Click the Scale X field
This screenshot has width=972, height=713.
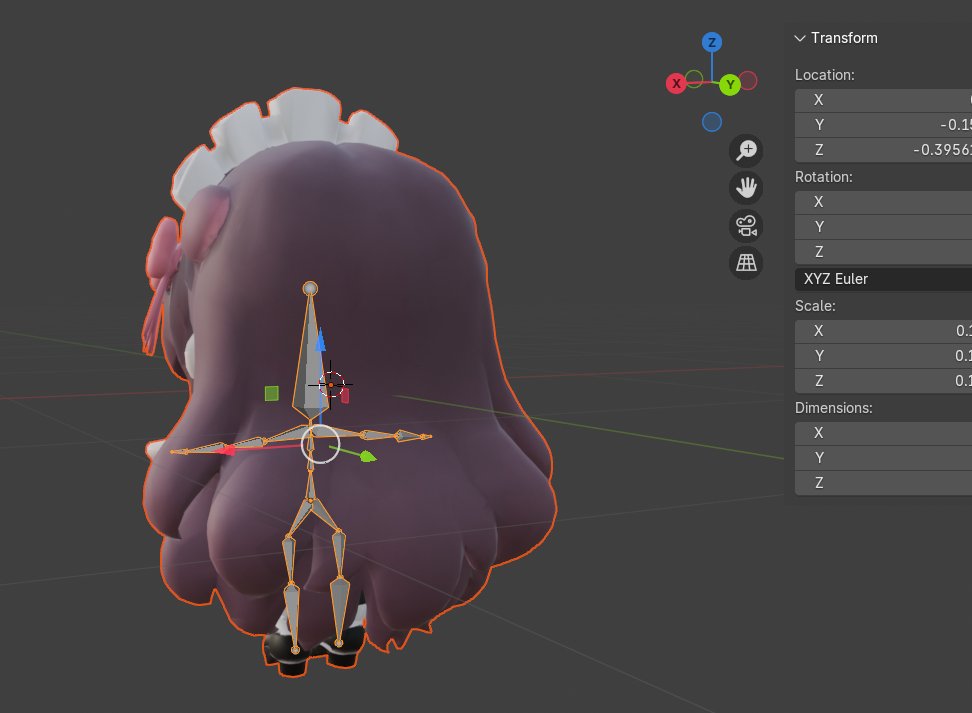tap(883, 331)
